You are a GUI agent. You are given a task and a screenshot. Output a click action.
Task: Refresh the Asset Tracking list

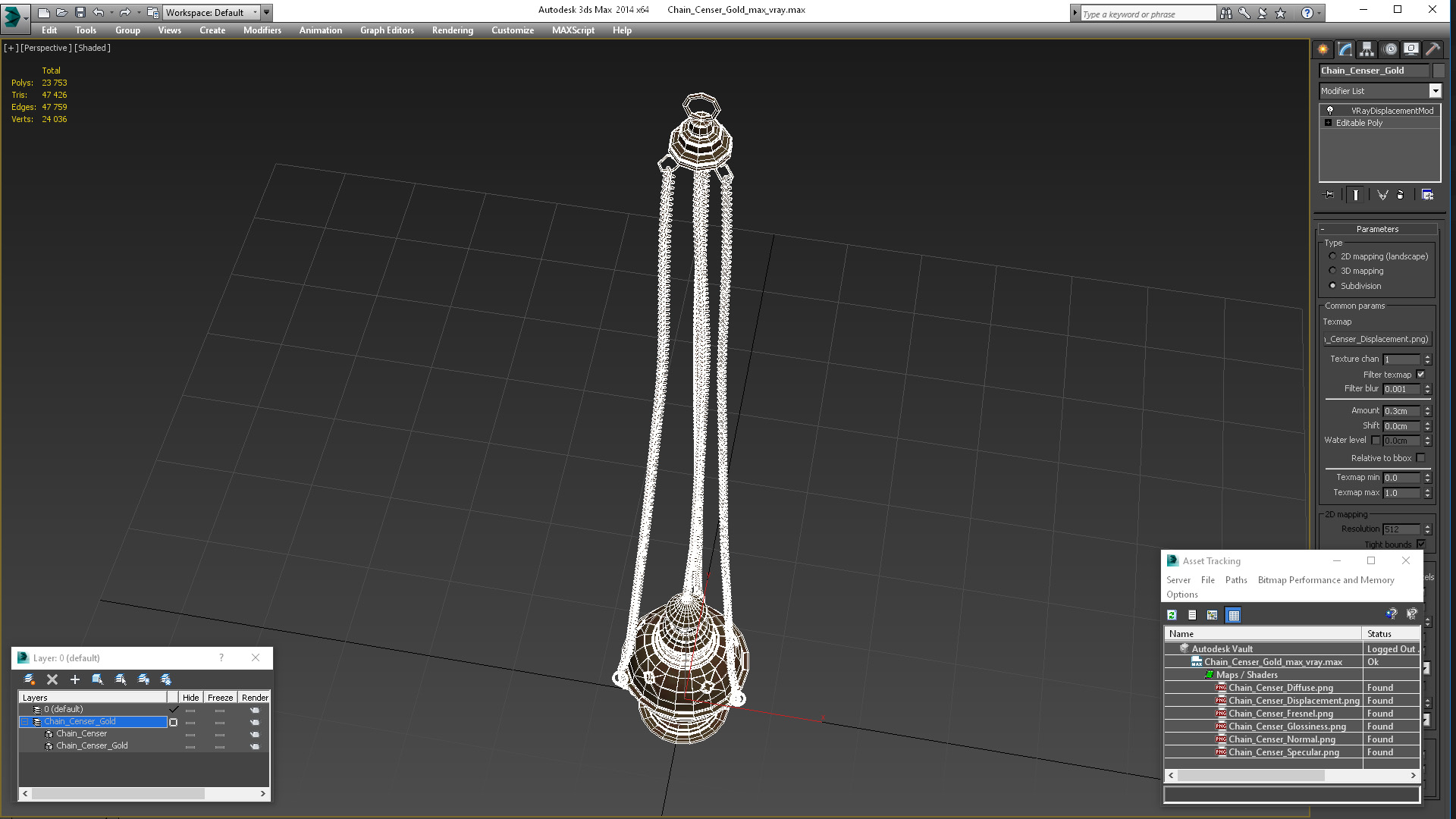(x=1172, y=615)
